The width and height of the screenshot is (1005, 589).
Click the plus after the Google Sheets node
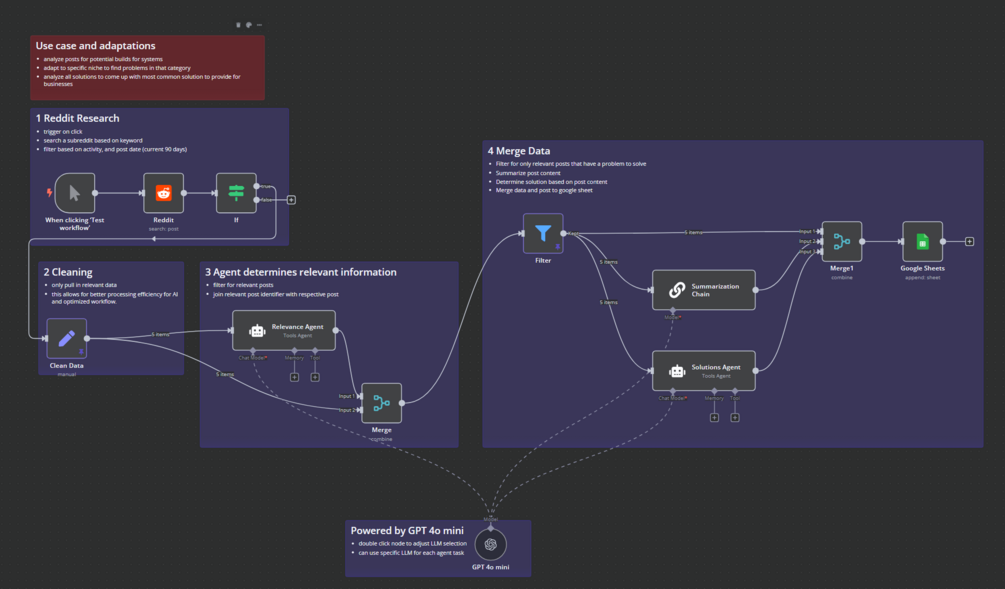[969, 242]
